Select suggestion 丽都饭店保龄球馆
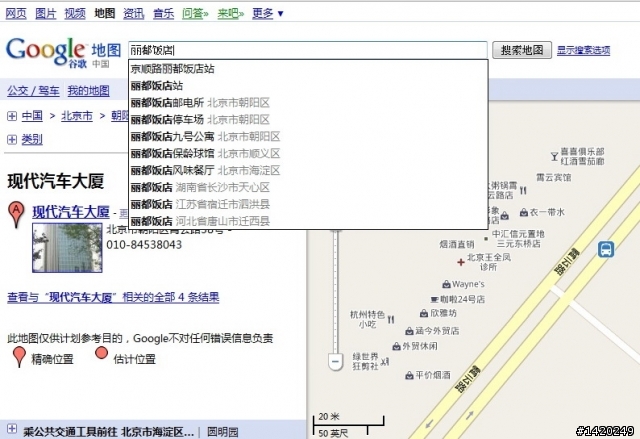 [308, 153]
